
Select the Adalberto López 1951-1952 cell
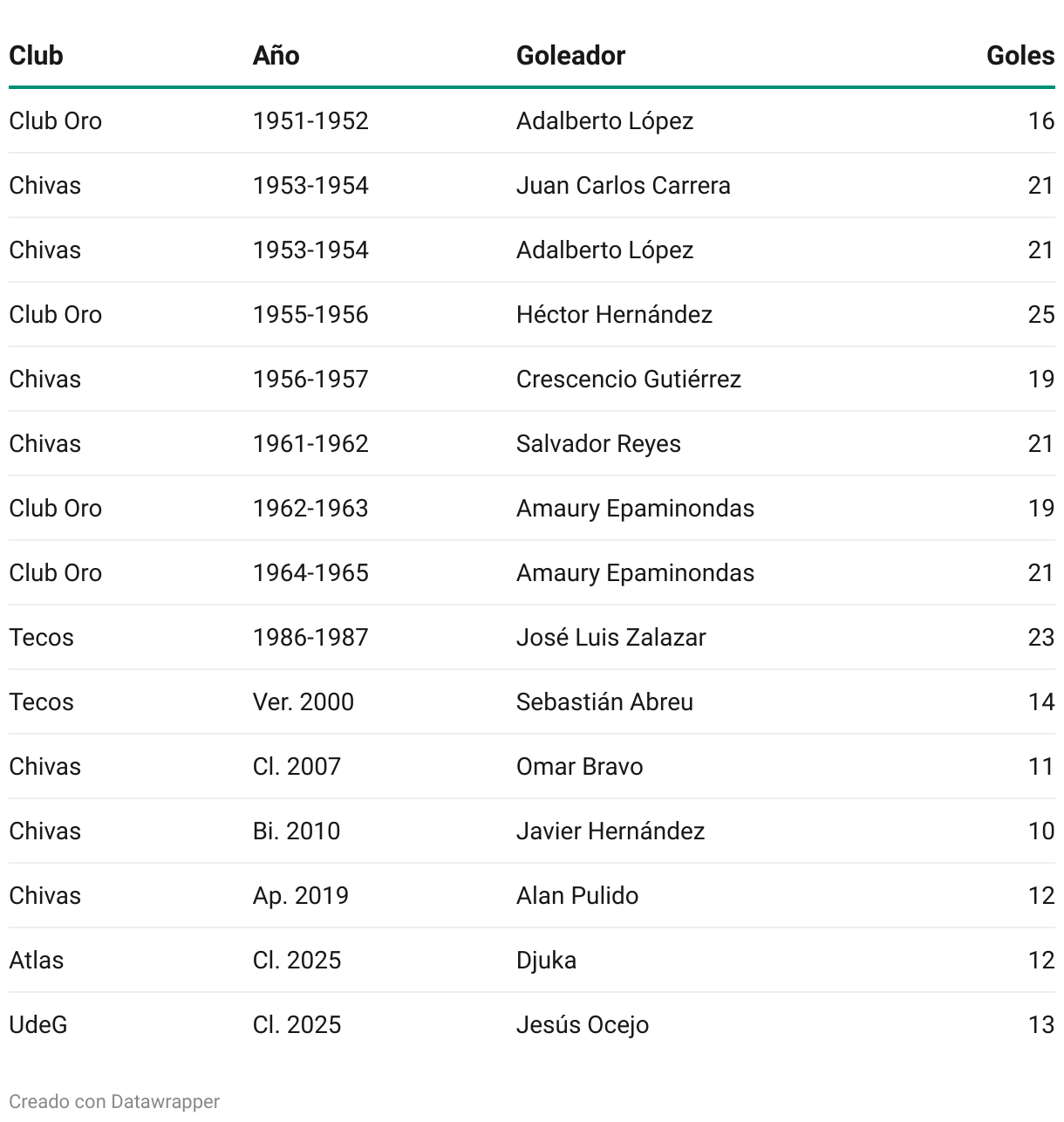605,120
